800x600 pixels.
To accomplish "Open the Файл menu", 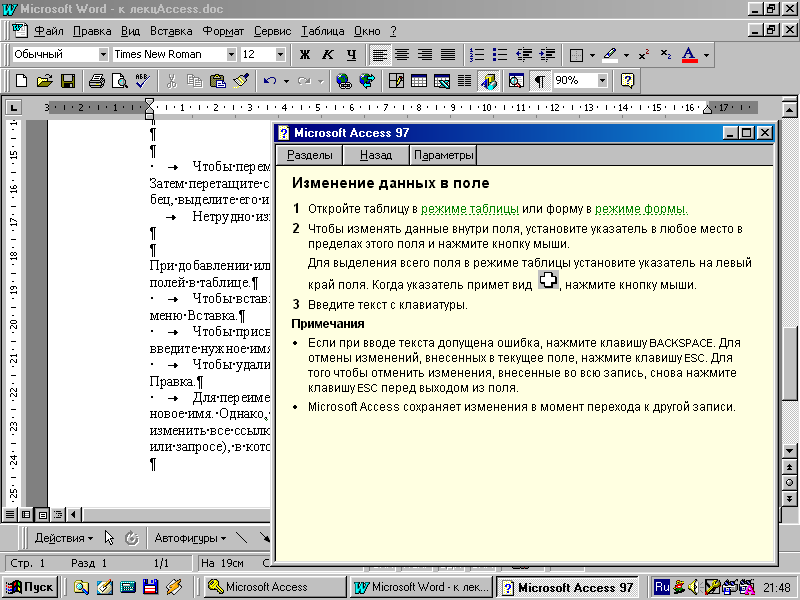I will click(x=48, y=31).
